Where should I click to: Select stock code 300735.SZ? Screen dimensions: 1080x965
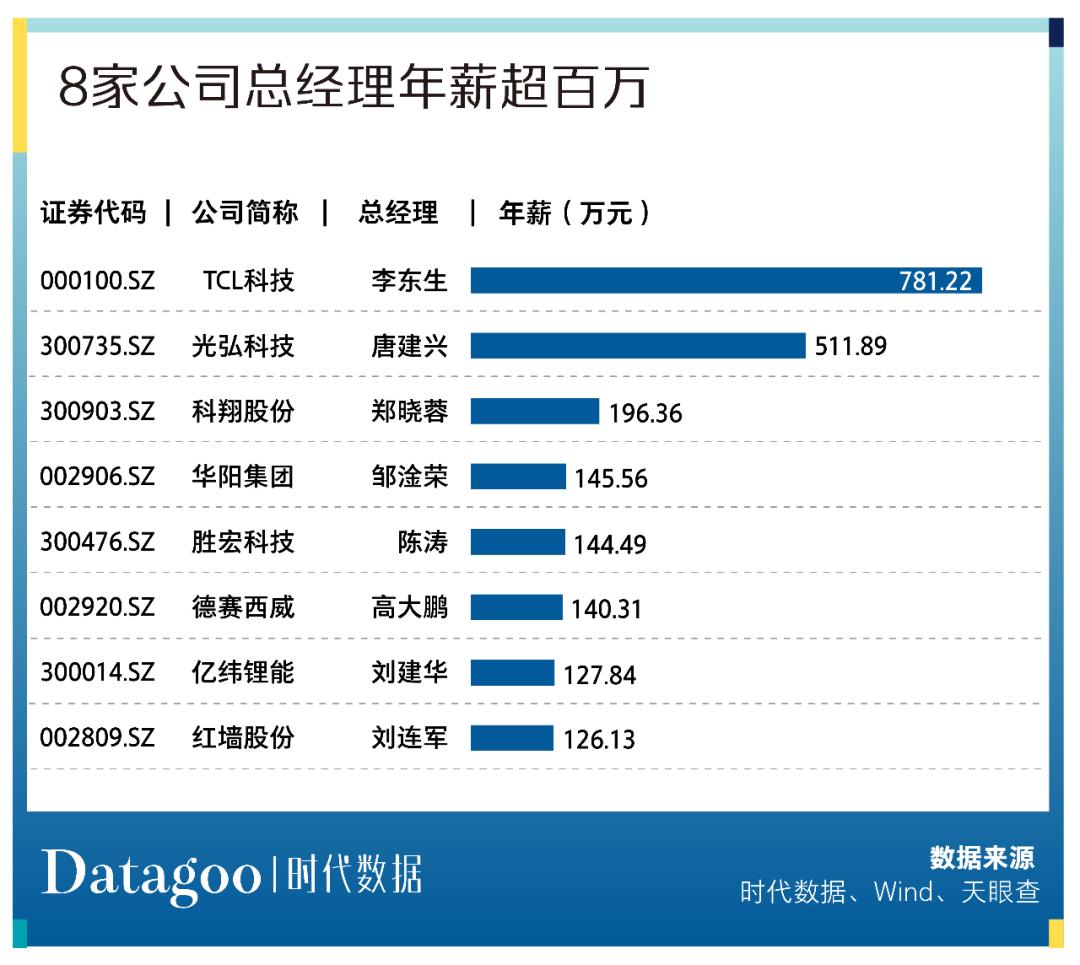tap(98, 346)
